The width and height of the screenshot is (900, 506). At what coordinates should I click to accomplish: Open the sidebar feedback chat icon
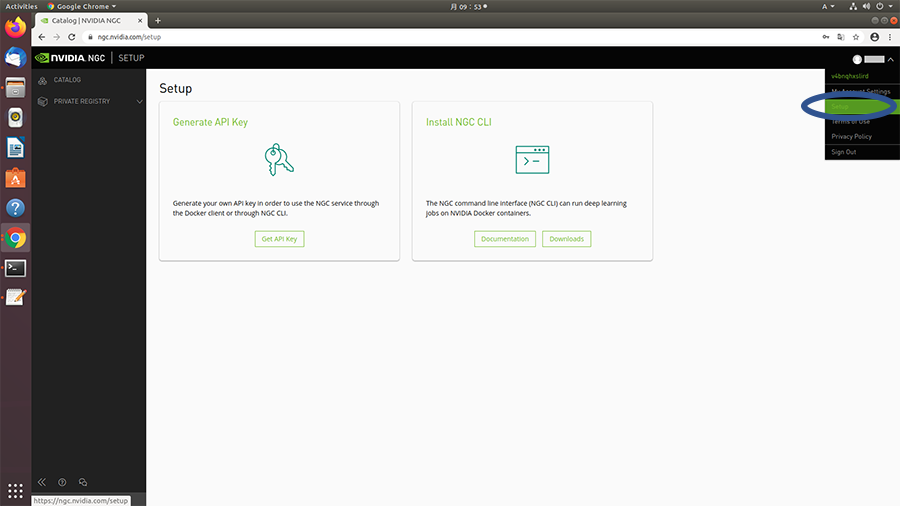click(83, 482)
